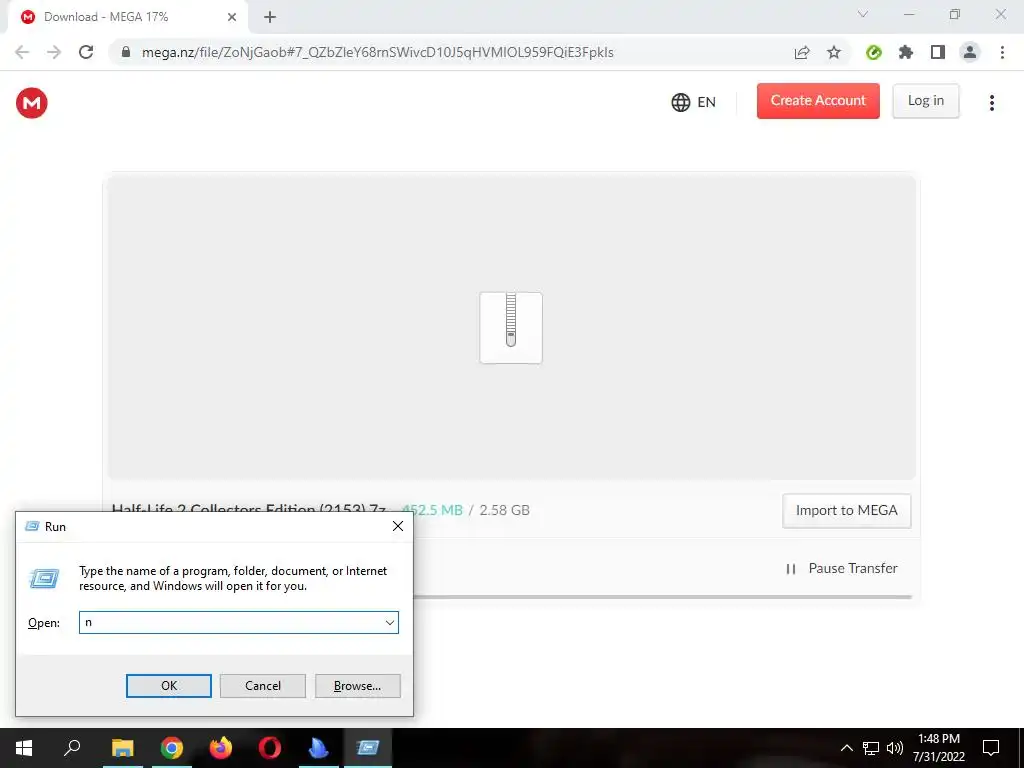Open the taskbar Search magnifier
Viewport: 1024px width, 768px height.
tap(72, 748)
